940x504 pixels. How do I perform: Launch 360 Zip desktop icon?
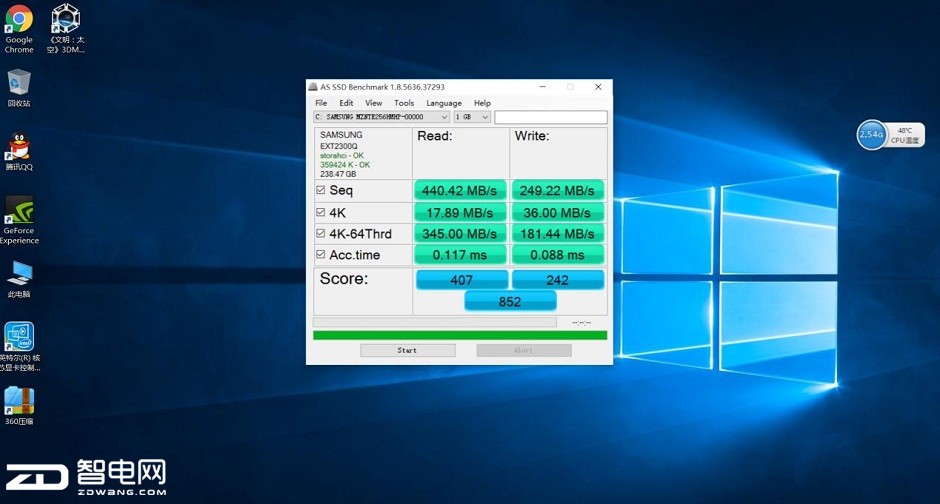pyautogui.click(x=19, y=406)
